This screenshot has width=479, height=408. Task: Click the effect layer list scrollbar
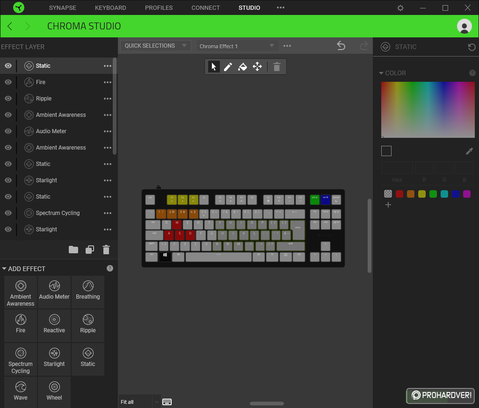click(x=115, y=106)
